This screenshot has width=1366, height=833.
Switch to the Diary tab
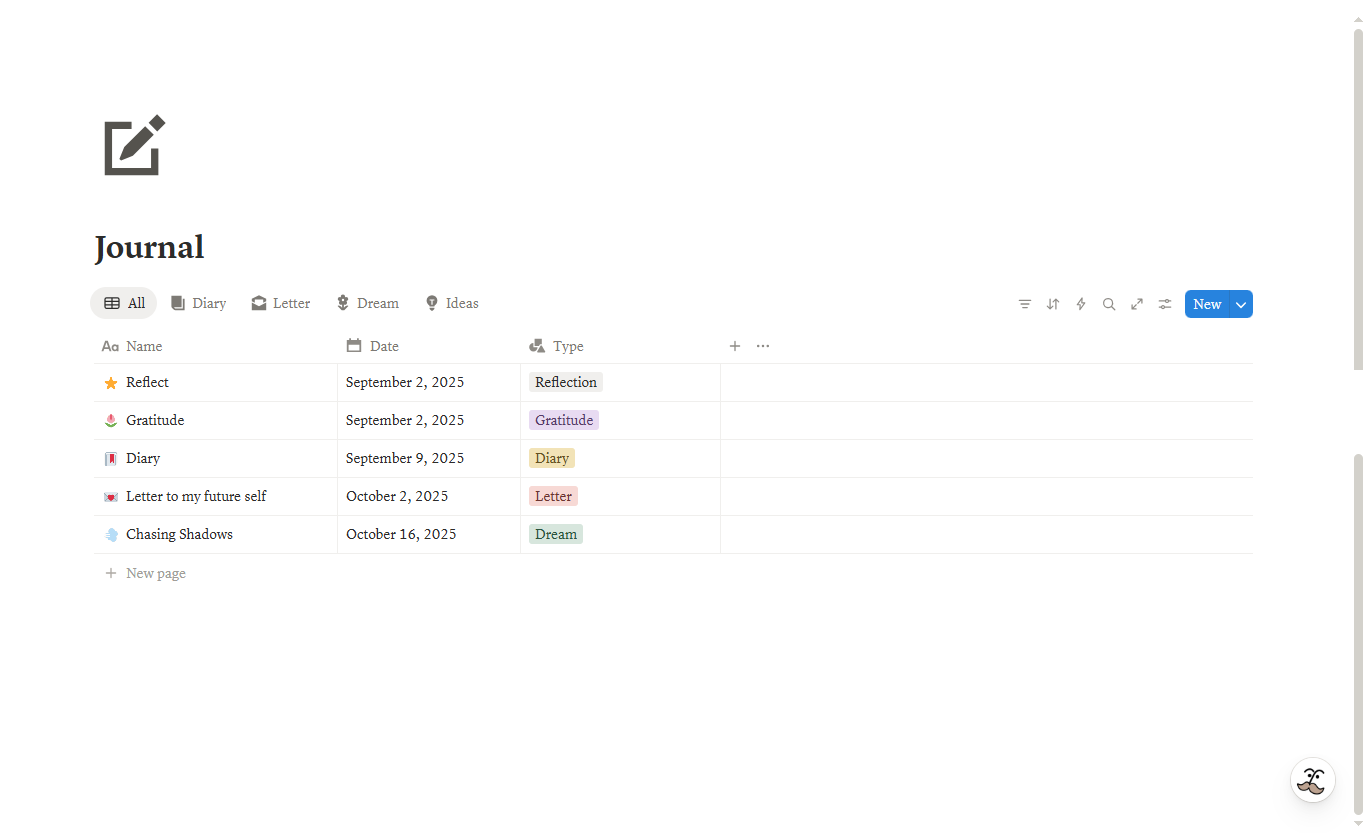199,303
